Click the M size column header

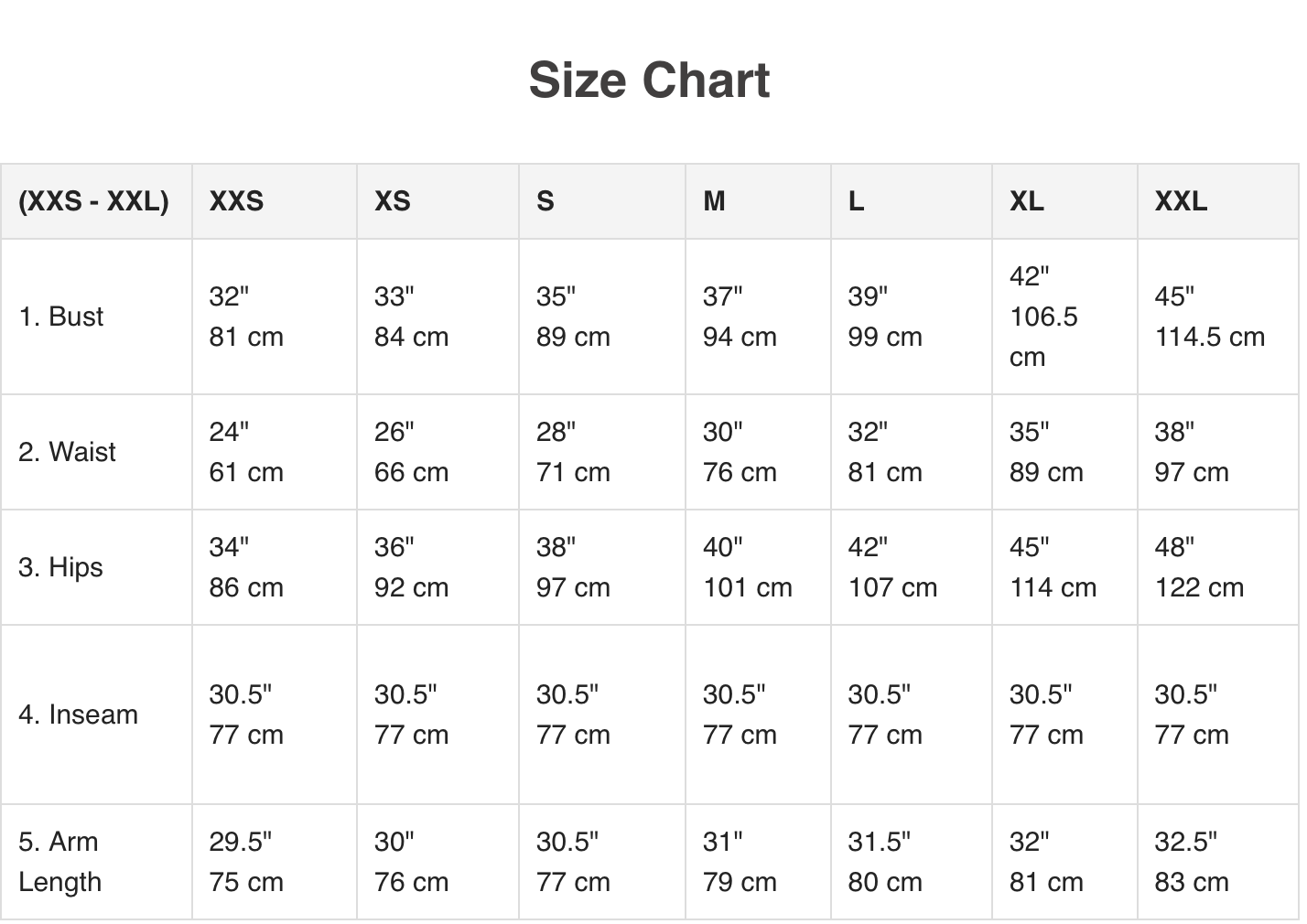(714, 201)
